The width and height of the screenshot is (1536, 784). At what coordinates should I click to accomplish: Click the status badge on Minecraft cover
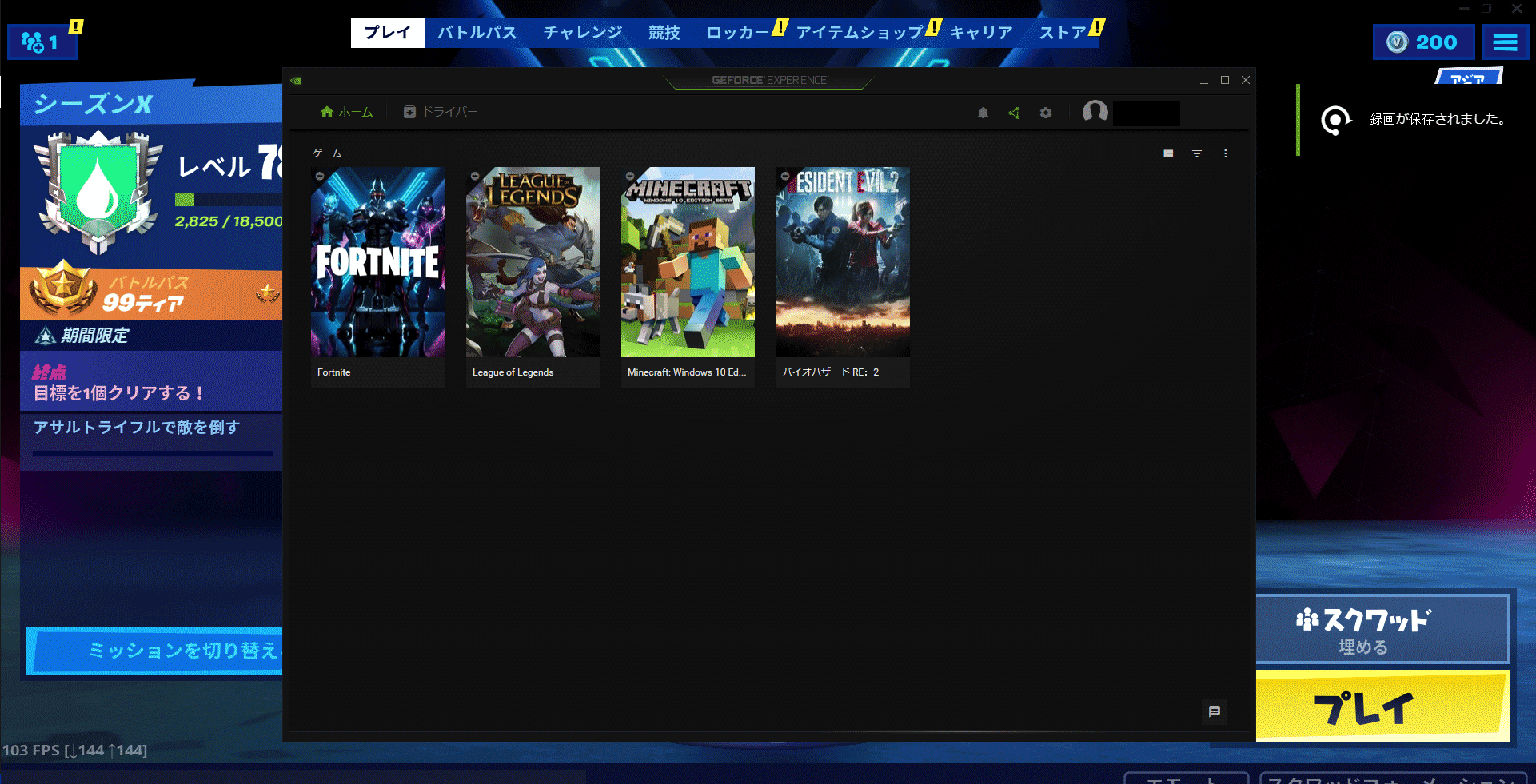tap(630, 176)
